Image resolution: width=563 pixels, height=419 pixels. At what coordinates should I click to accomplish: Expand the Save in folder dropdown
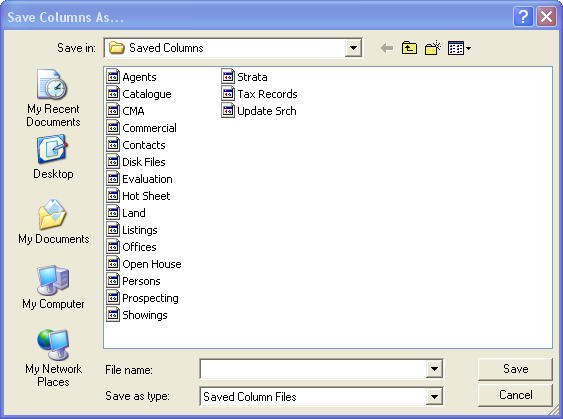[x=353, y=48]
